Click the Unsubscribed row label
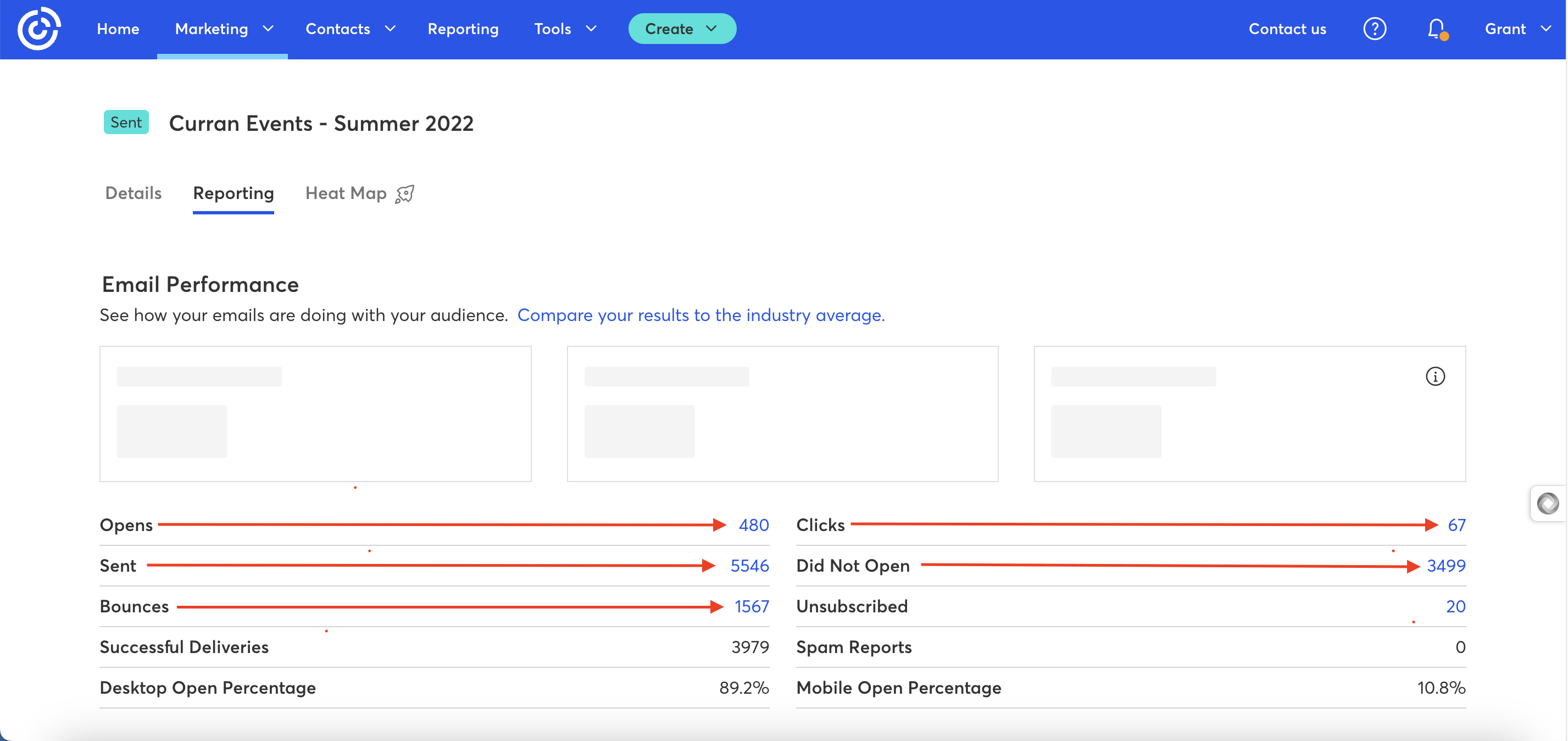The width and height of the screenshot is (1568, 741). [852, 606]
